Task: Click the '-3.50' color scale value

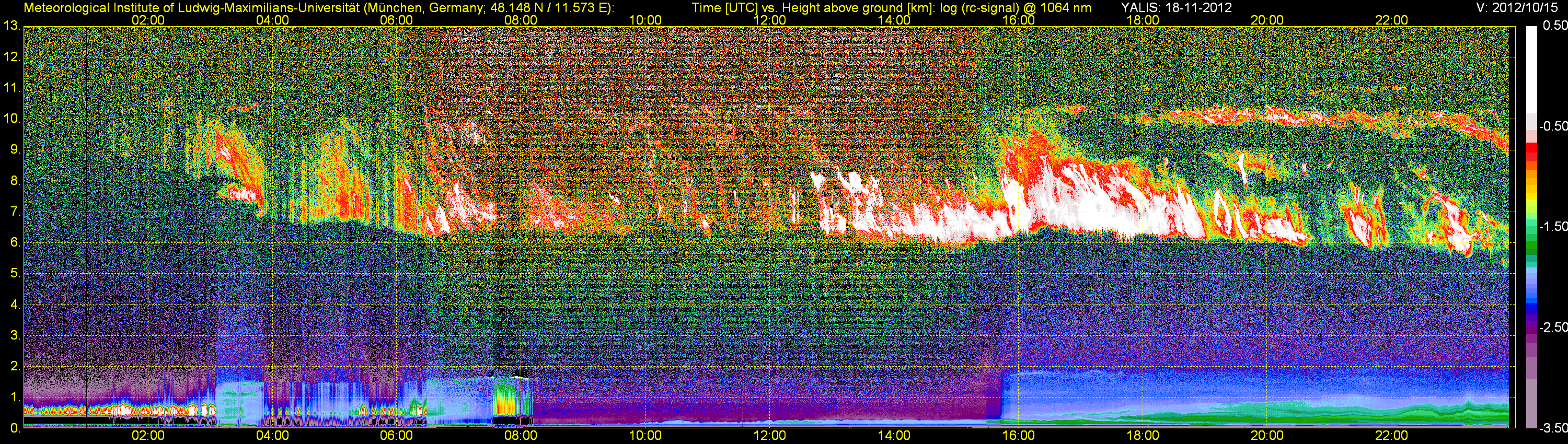Action: 1553,428
